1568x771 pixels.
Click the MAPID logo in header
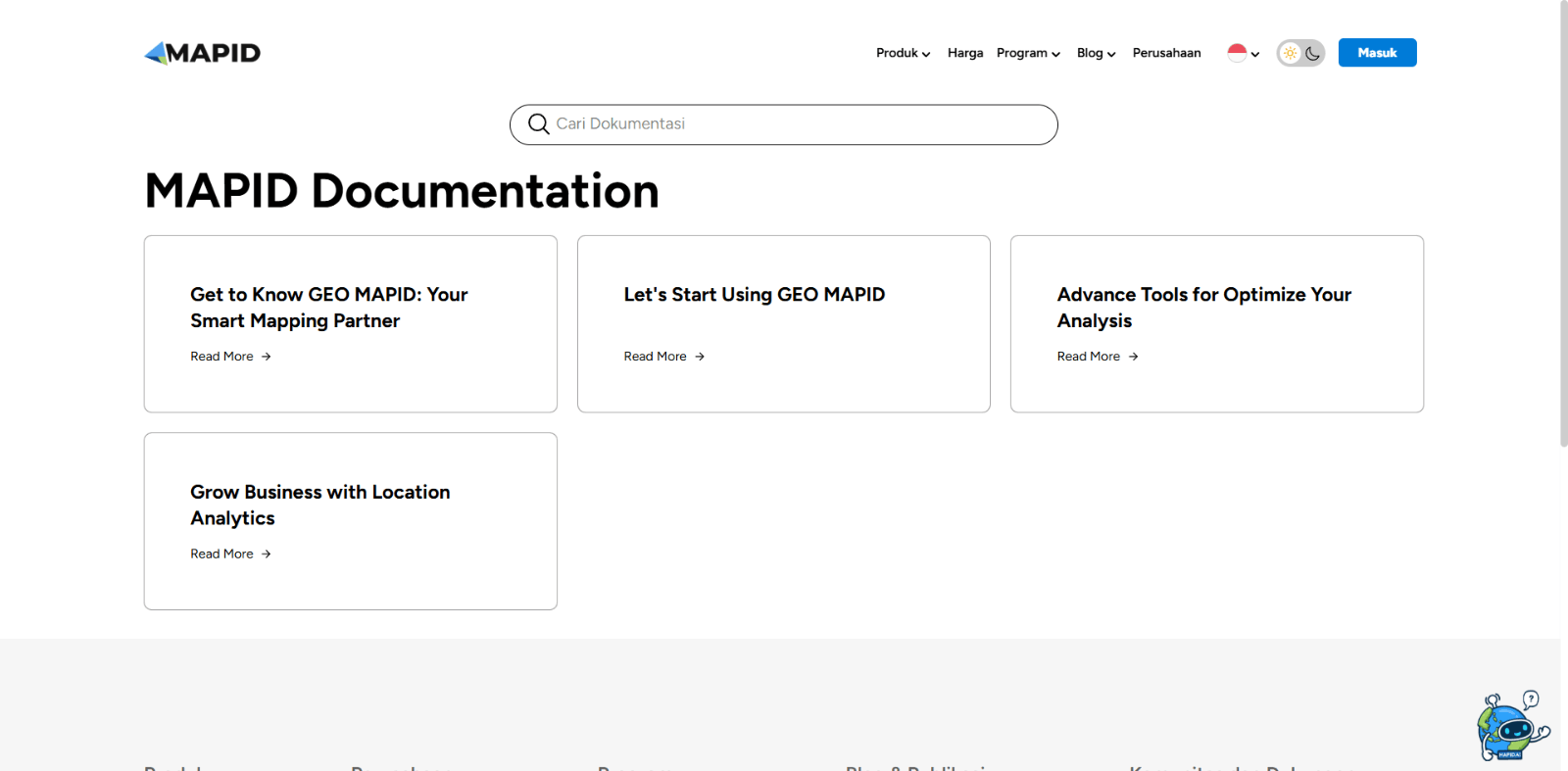203,53
